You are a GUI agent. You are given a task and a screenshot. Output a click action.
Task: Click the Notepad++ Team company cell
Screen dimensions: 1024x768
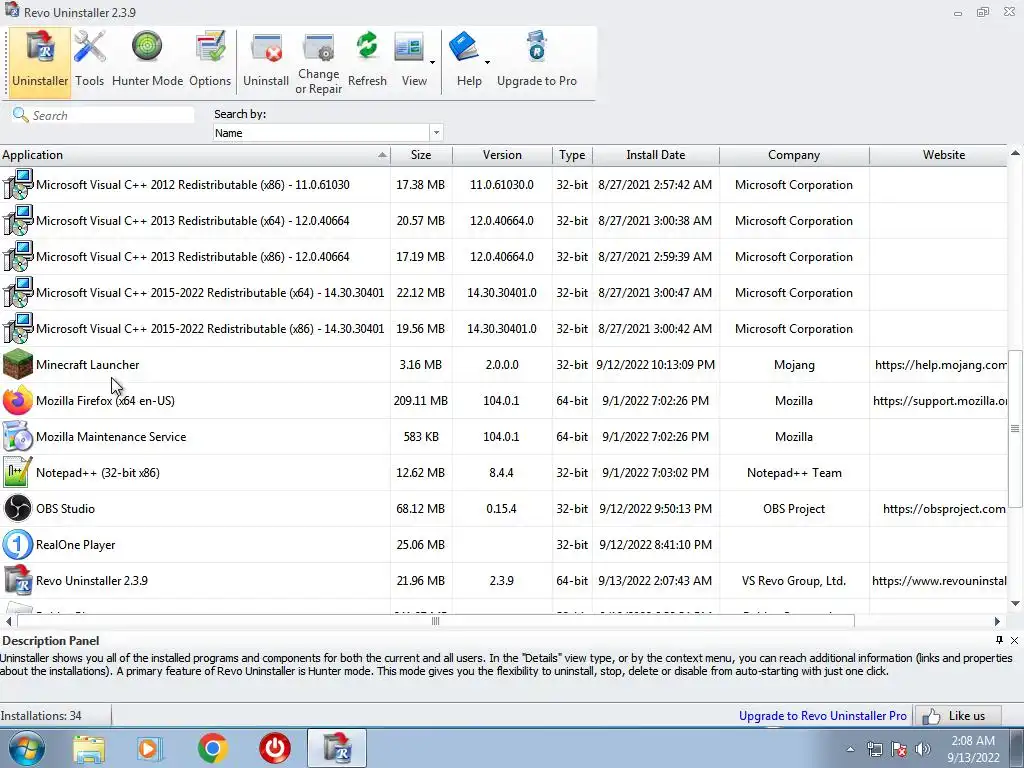tap(794, 473)
